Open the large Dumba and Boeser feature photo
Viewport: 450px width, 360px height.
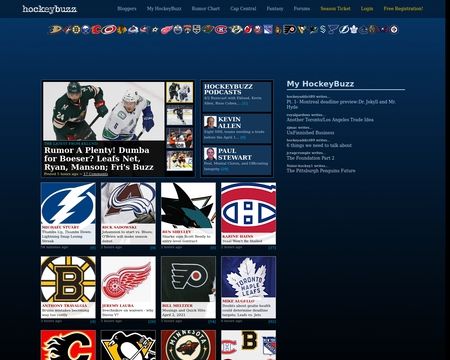pyautogui.click(x=104, y=111)
